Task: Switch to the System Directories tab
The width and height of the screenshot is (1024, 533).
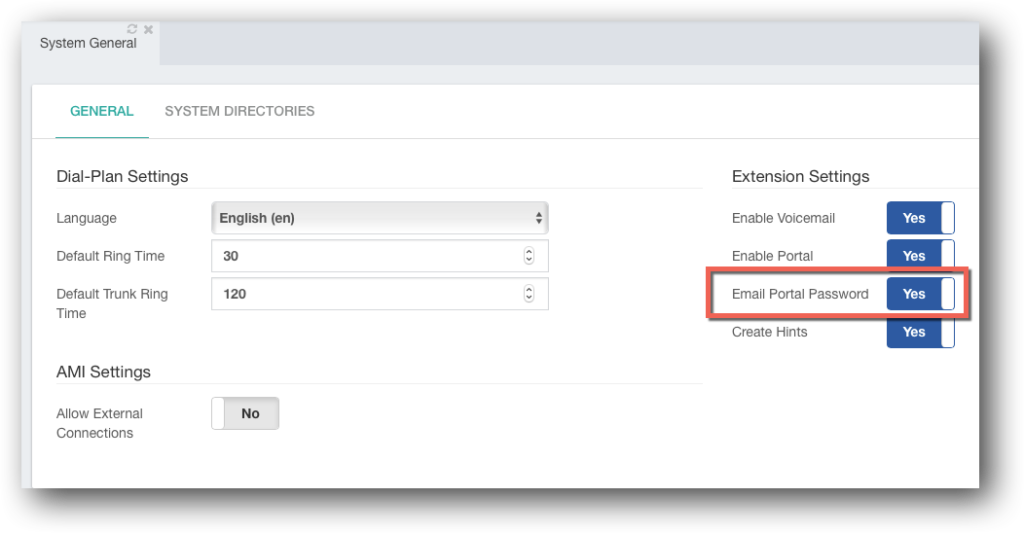Action: pyautogui.click(x=240, y=111)
